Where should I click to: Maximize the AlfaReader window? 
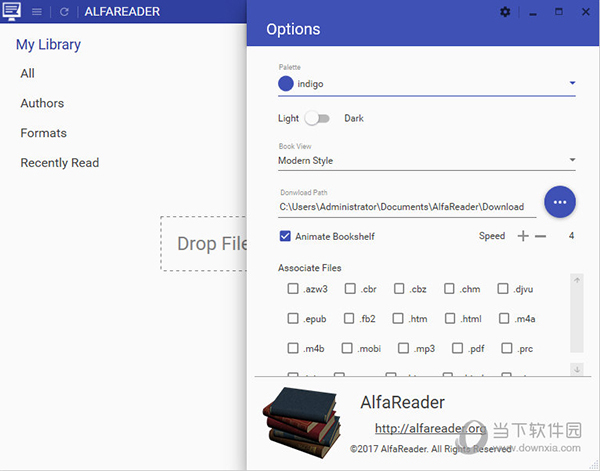tap(559, 11)
